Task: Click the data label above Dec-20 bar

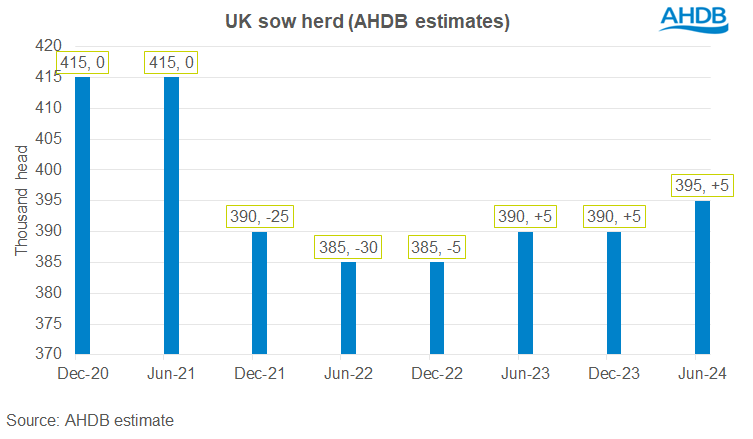Action: [x=81, y=61]
